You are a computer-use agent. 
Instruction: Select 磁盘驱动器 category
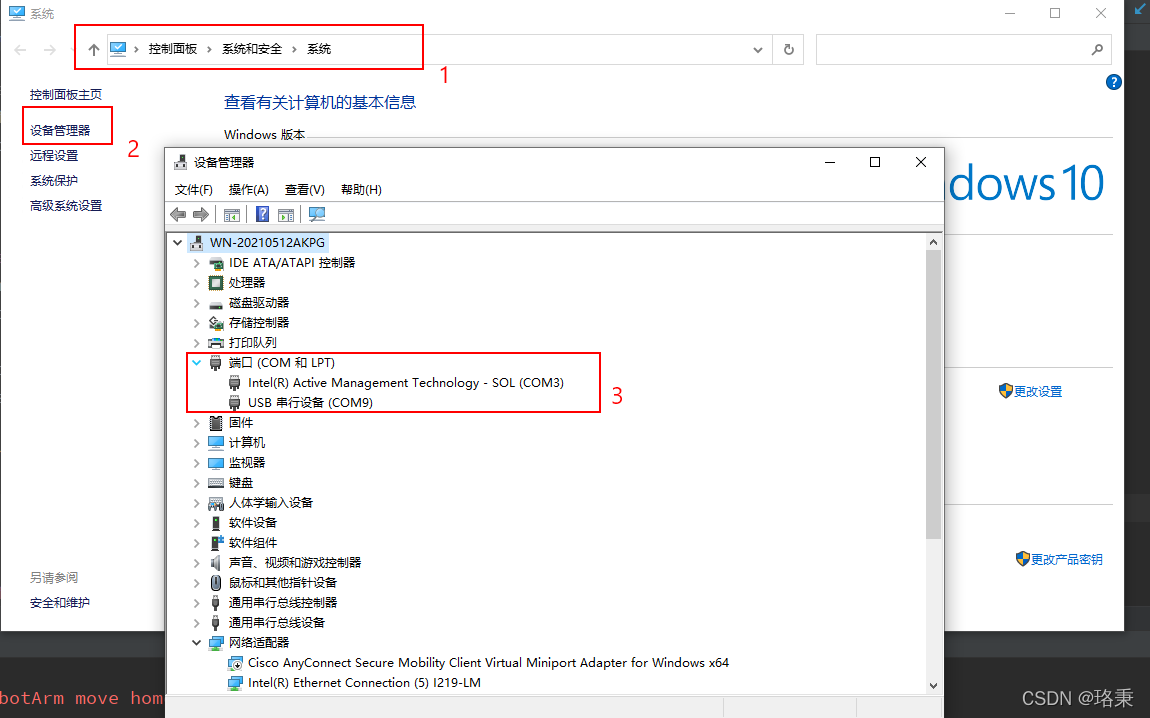(x=259, y=302)
